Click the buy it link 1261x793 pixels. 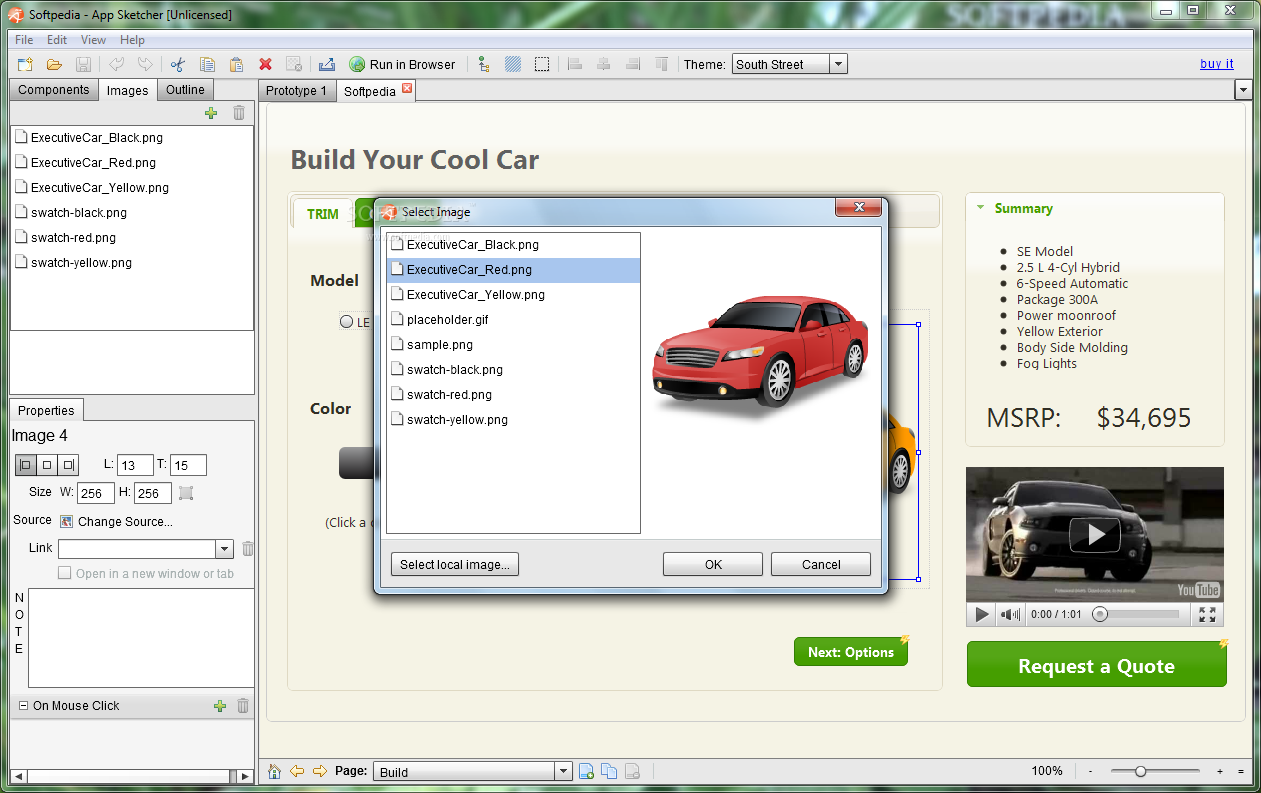tap(1217, 64)
